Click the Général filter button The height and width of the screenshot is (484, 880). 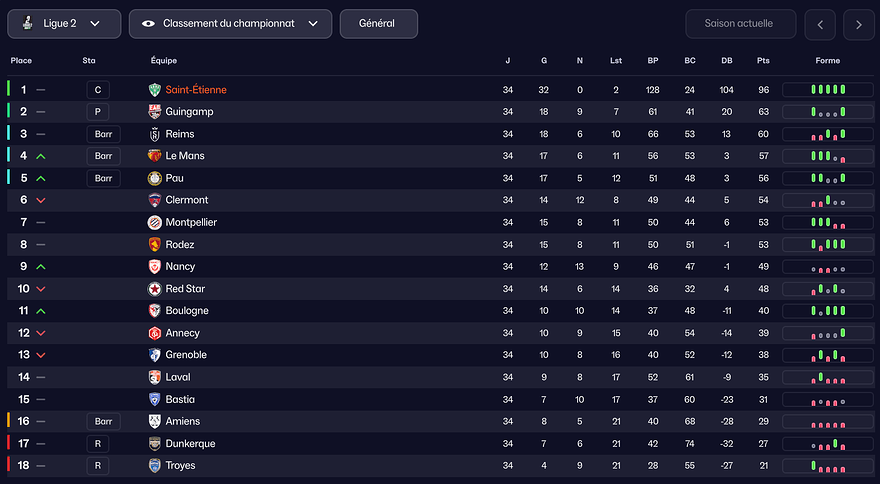click(x=378, y=23)
